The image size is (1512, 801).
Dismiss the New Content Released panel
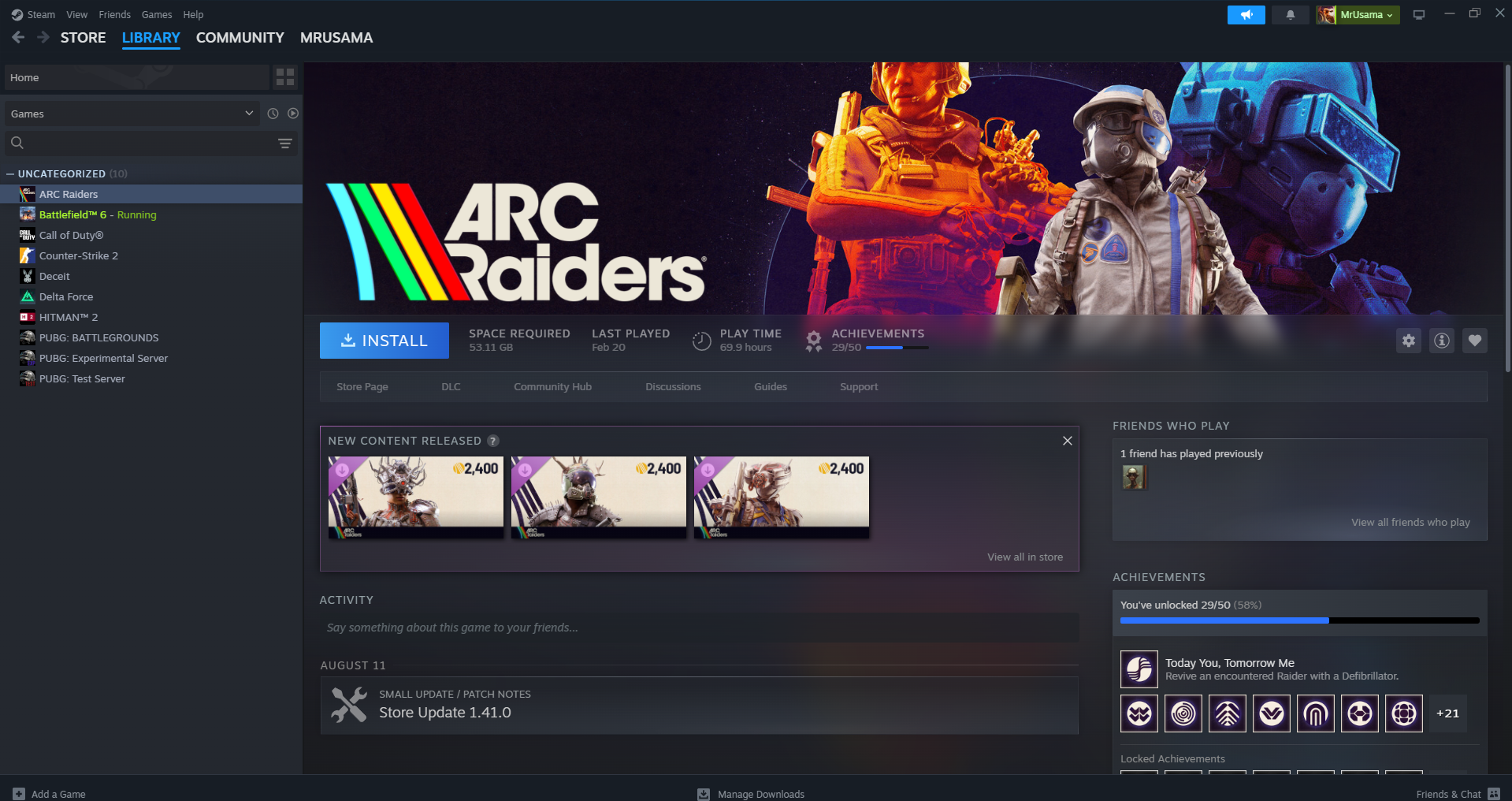pos(1068,441)
